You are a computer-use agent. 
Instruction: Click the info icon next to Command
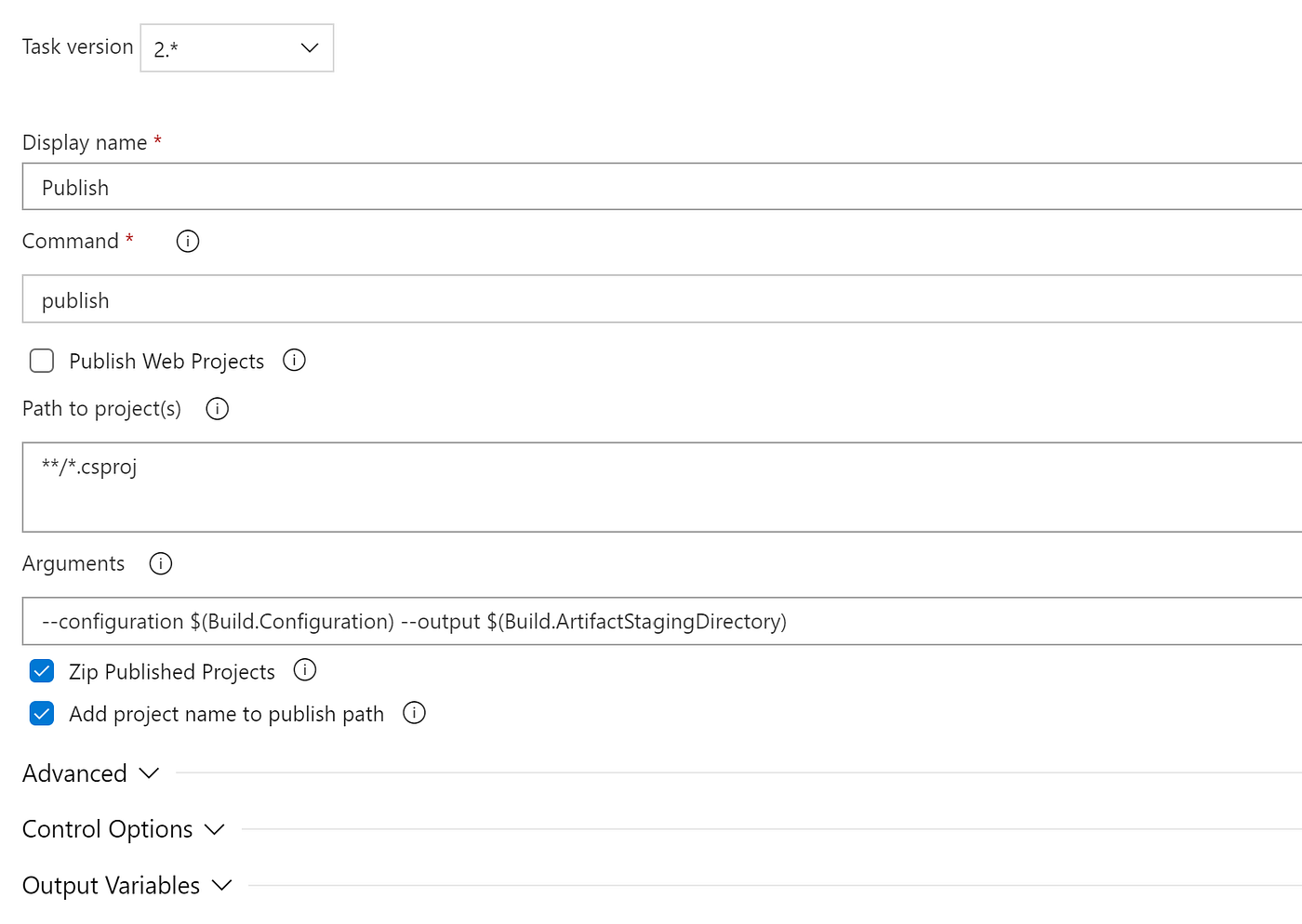coord(188,242)
